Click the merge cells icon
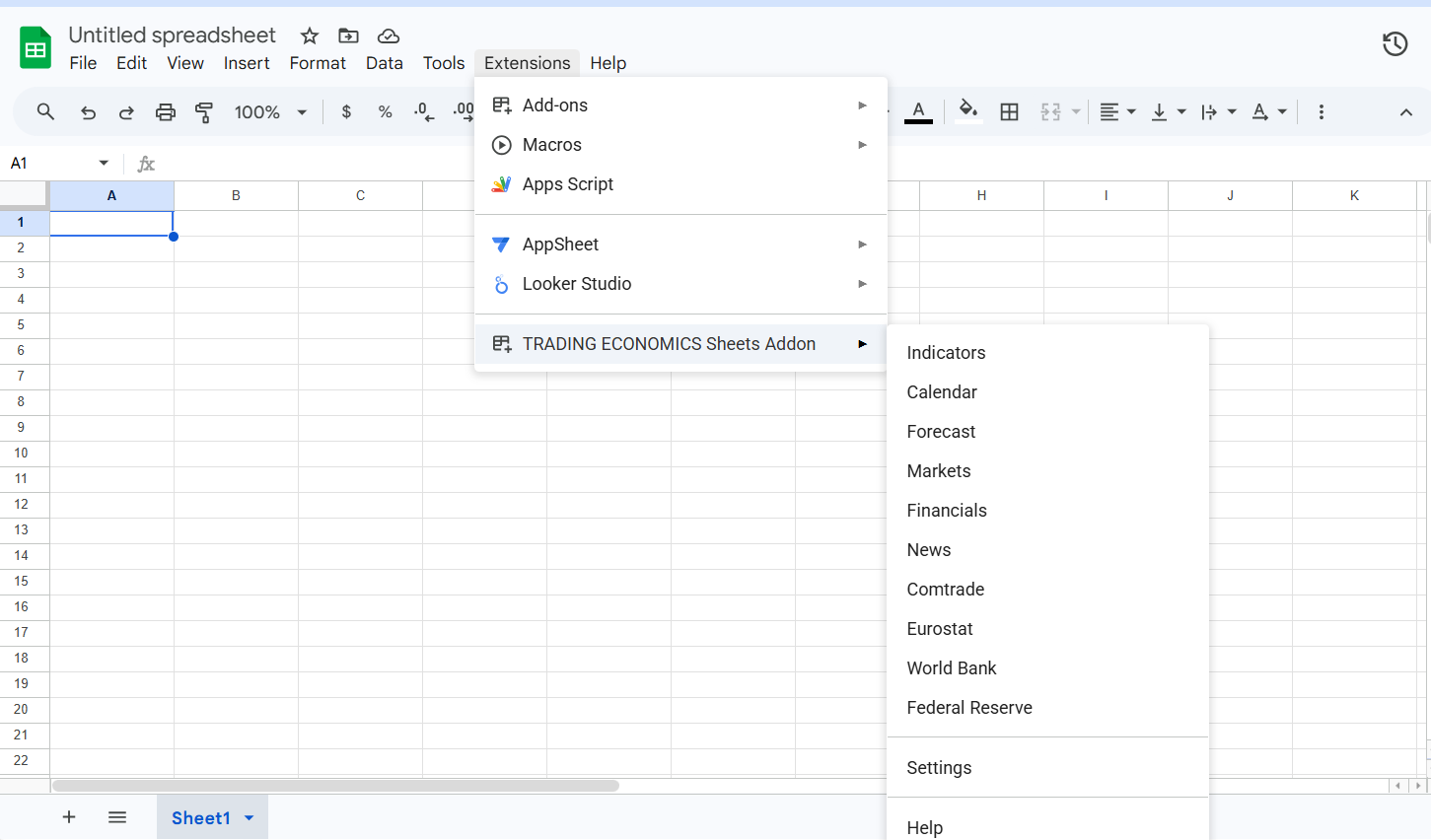1431x840 pixels. (1051, 112)
